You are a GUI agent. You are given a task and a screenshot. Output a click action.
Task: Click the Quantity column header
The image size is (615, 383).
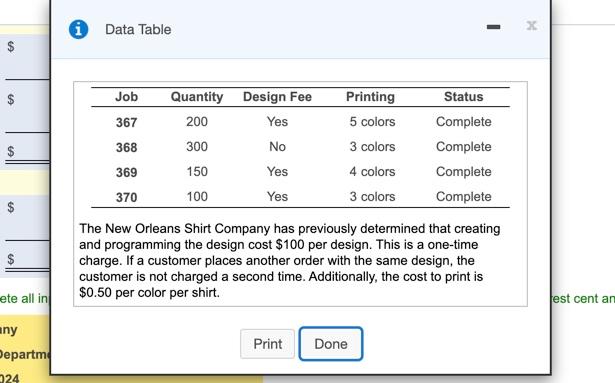(197, 97)
